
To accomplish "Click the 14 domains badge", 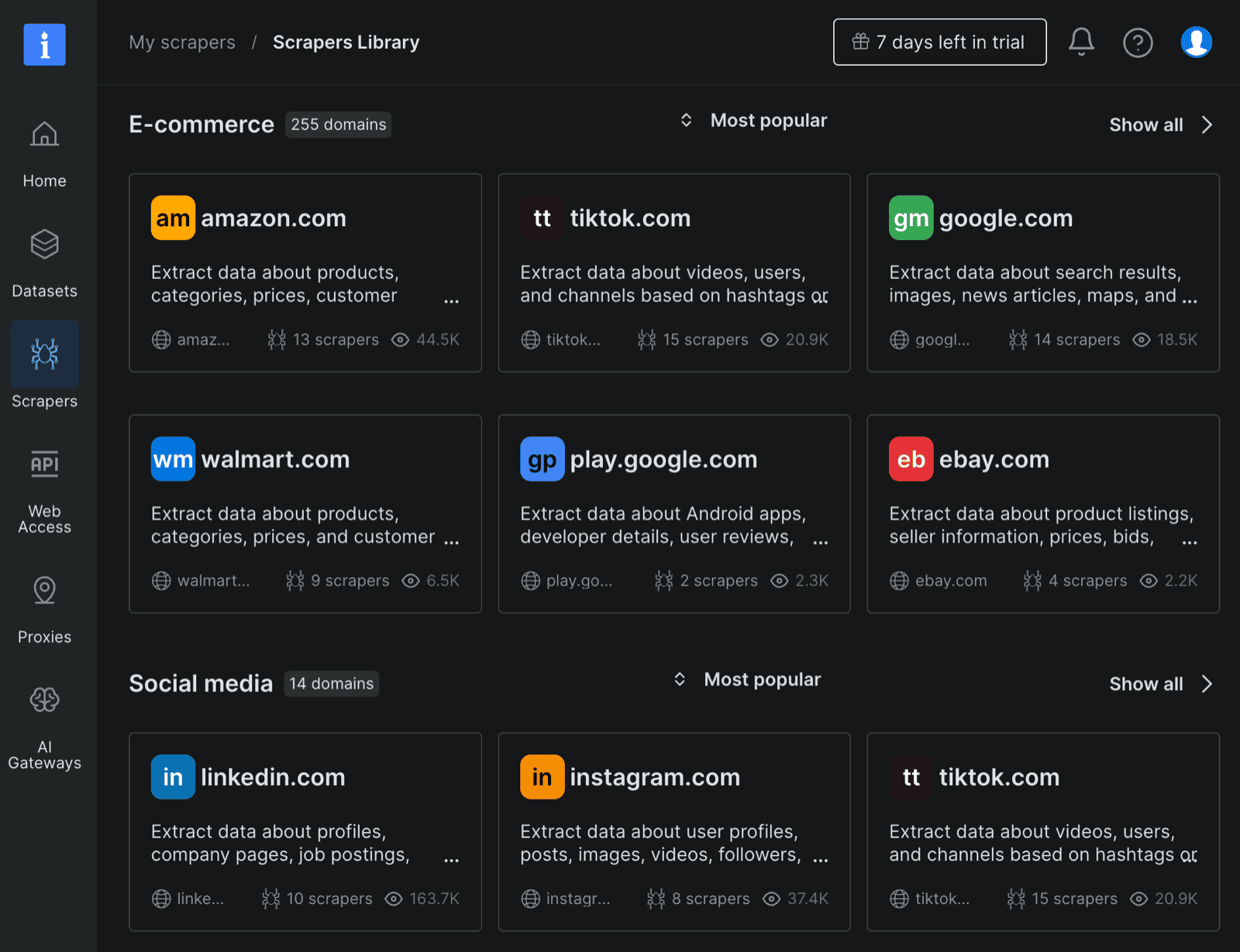I will [x=332, y=684].
